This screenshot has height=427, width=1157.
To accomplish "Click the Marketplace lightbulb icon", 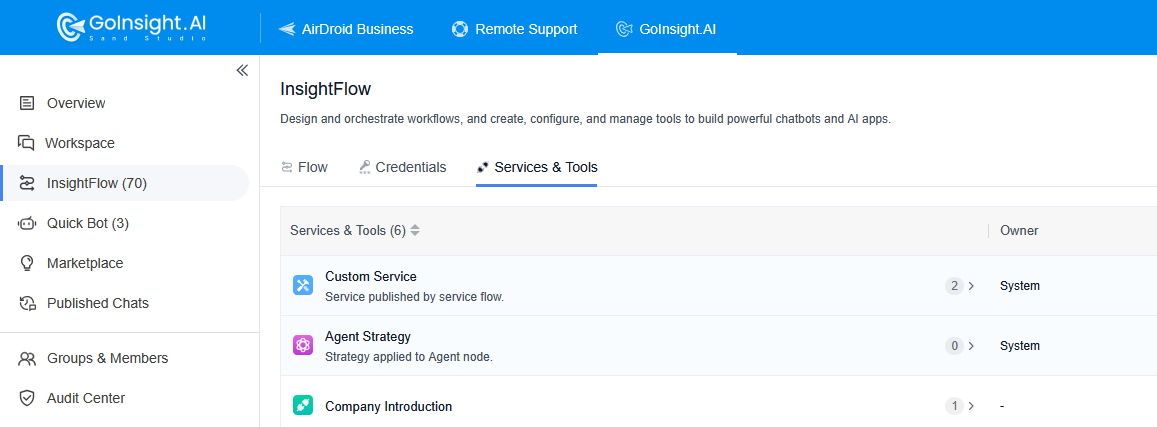I will [x=27, y=263].
